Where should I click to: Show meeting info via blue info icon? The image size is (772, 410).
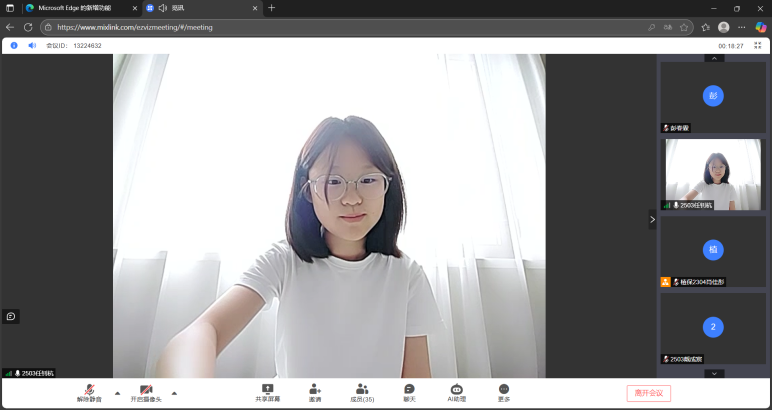(14, 45)
